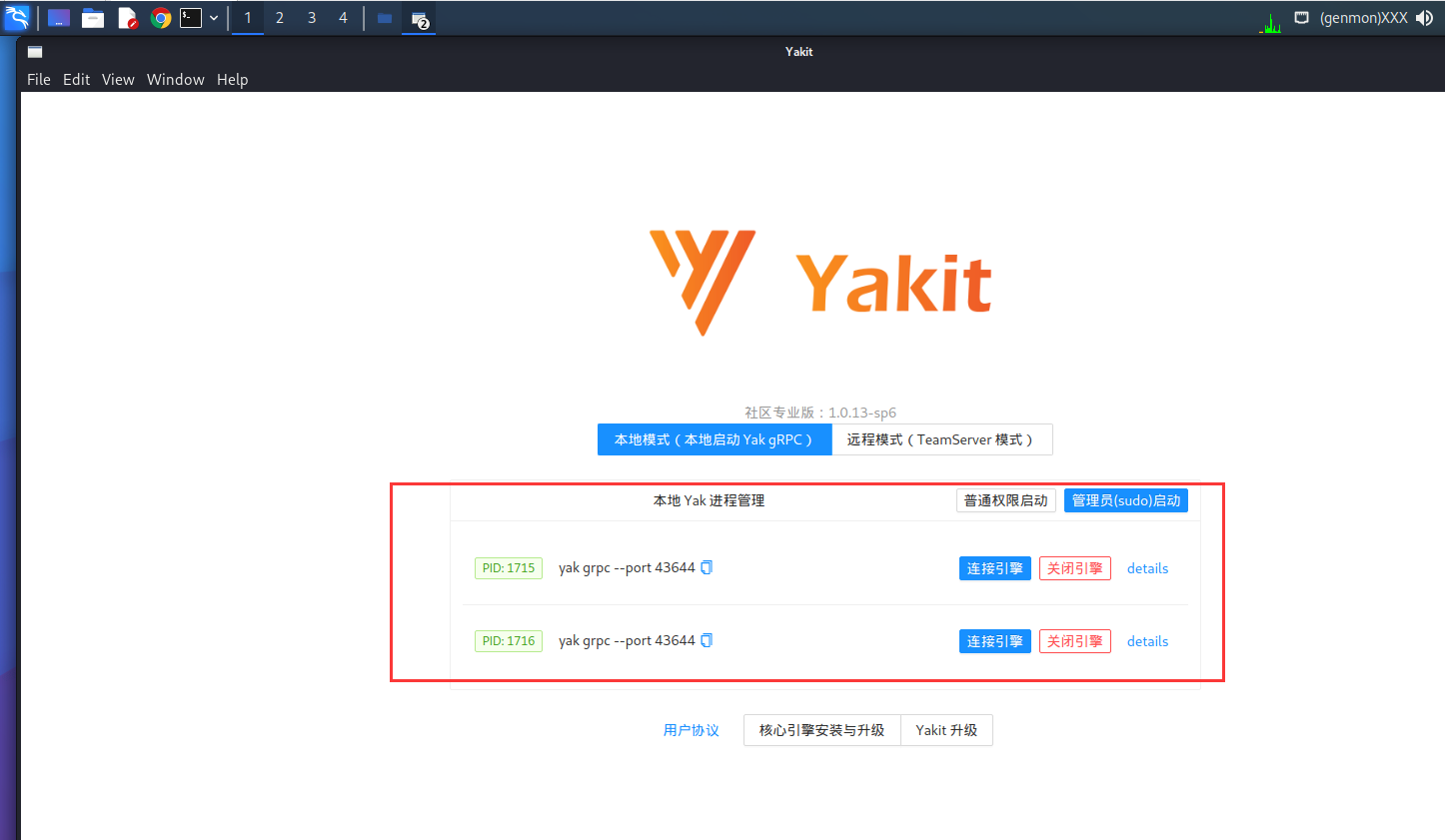Open the volume speaker control

pos(1425,18)
